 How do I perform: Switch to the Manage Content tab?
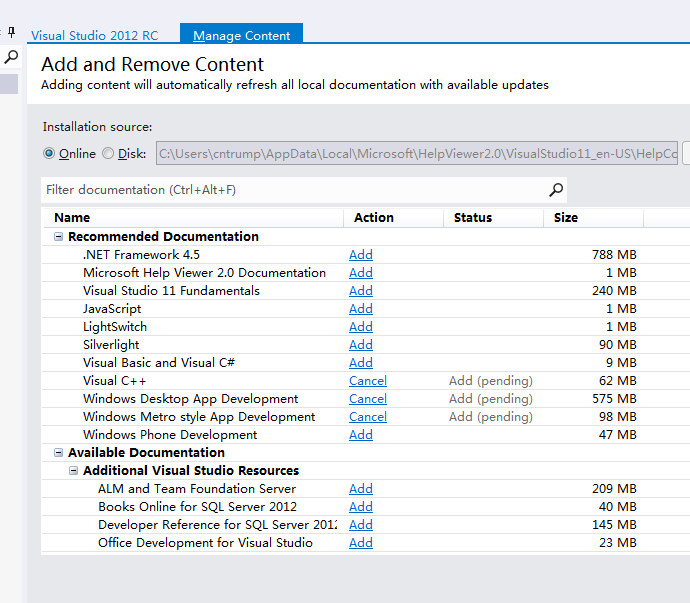242,35
